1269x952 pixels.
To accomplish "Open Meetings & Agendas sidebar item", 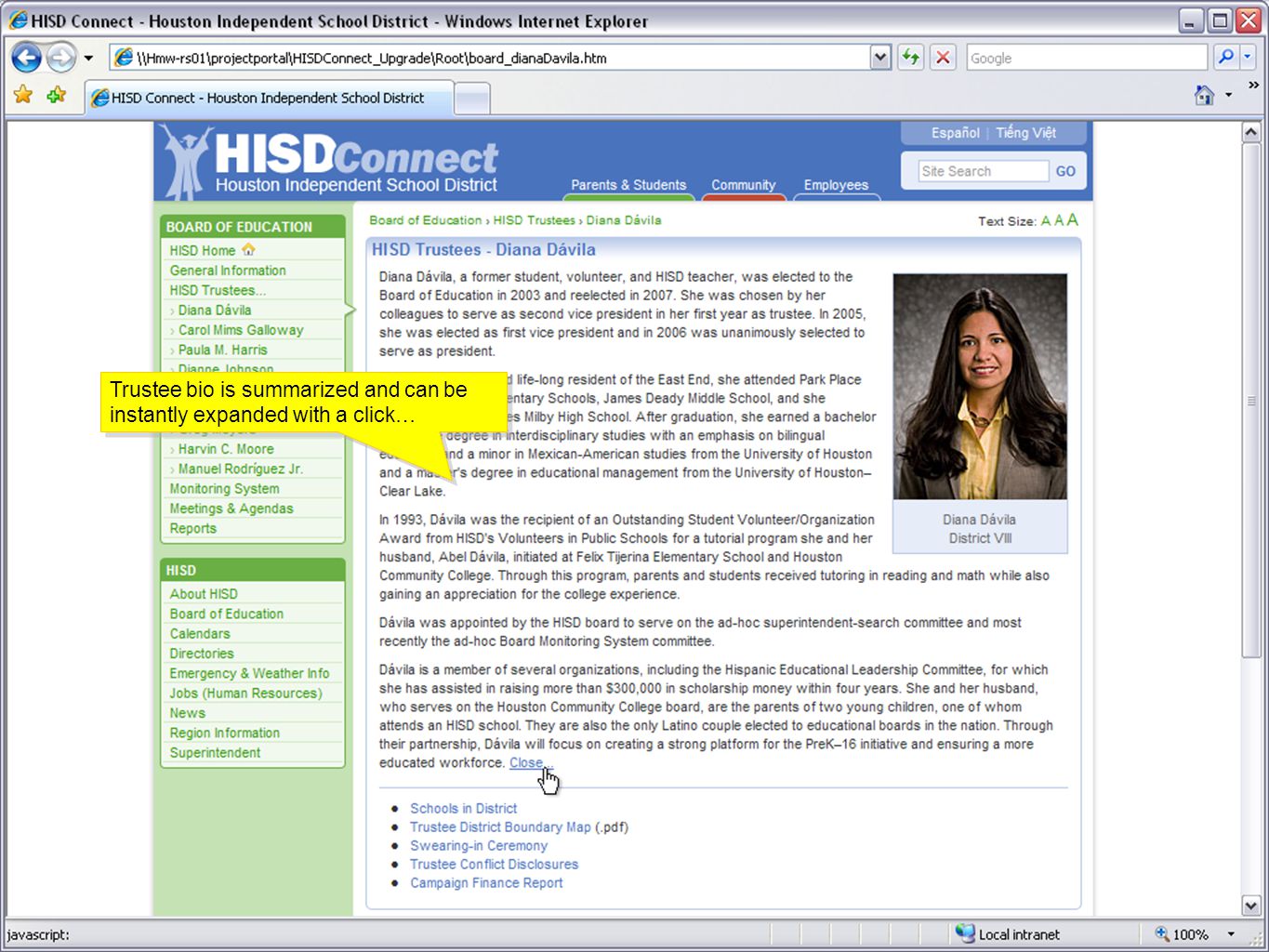I will (231, 509).
